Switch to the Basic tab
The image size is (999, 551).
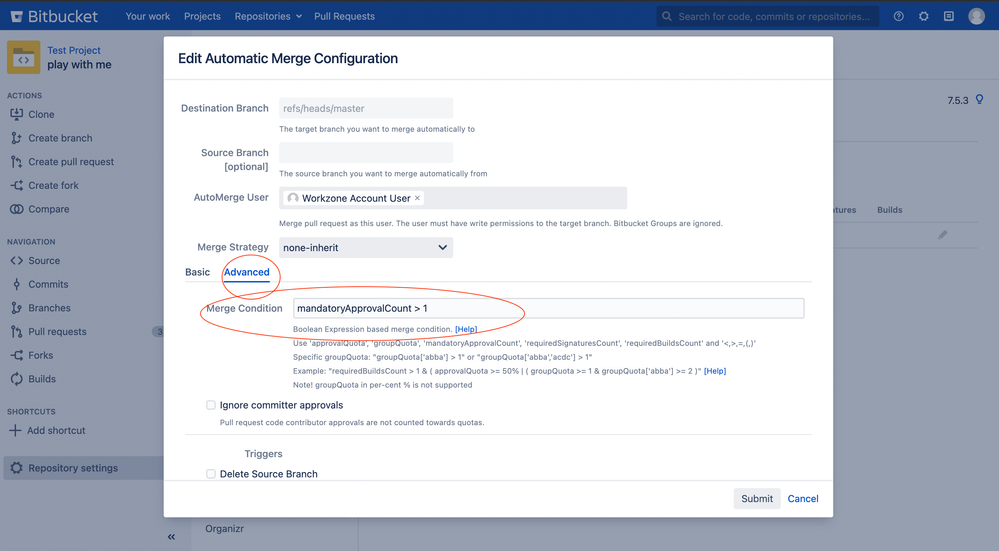pyautogui.click(x=198, y=272)
